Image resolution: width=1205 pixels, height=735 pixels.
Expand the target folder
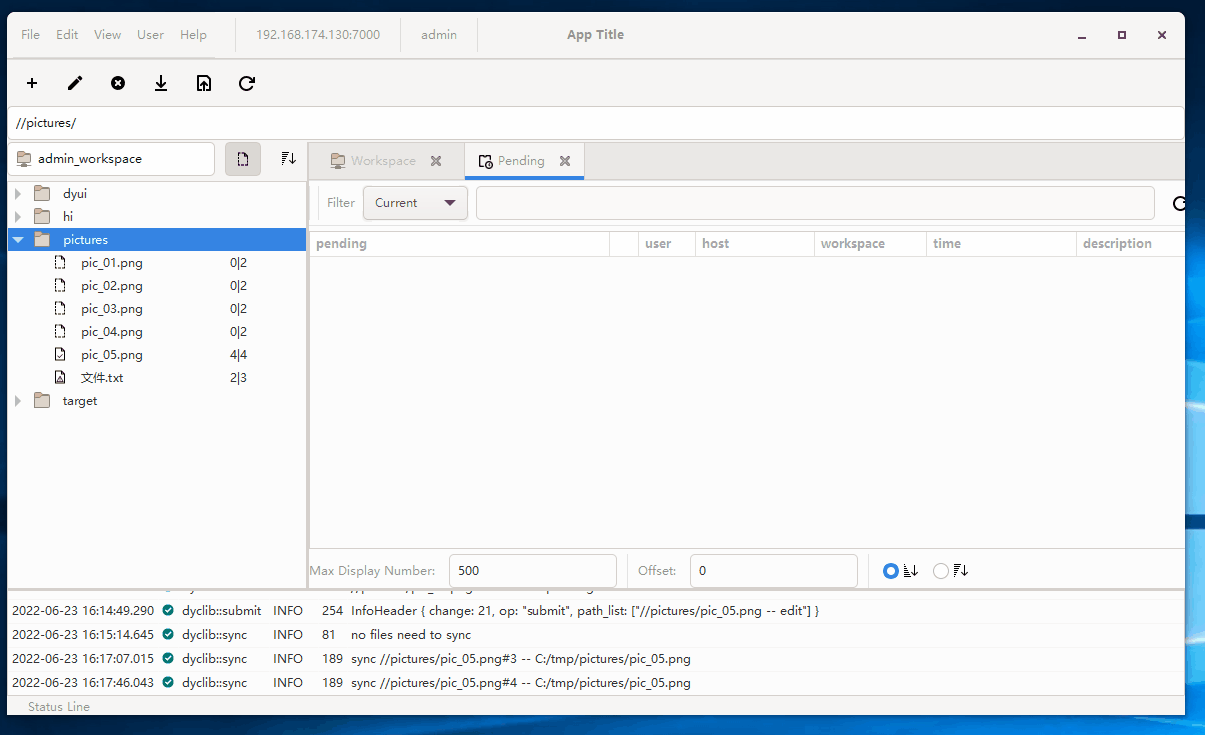18,401
